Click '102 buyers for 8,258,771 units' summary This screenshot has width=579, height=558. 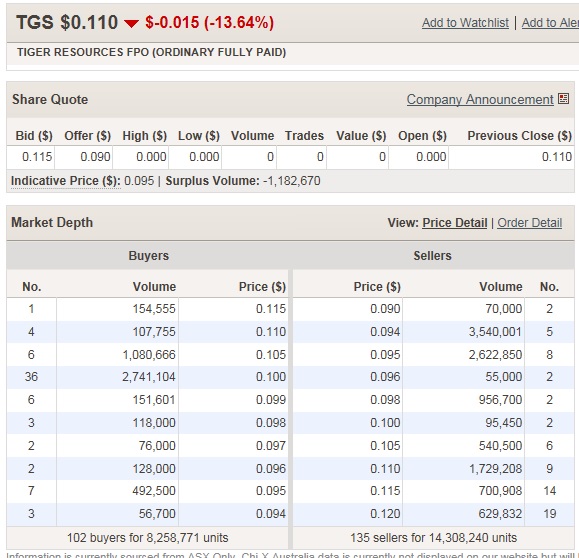click(x=147, y=538)
